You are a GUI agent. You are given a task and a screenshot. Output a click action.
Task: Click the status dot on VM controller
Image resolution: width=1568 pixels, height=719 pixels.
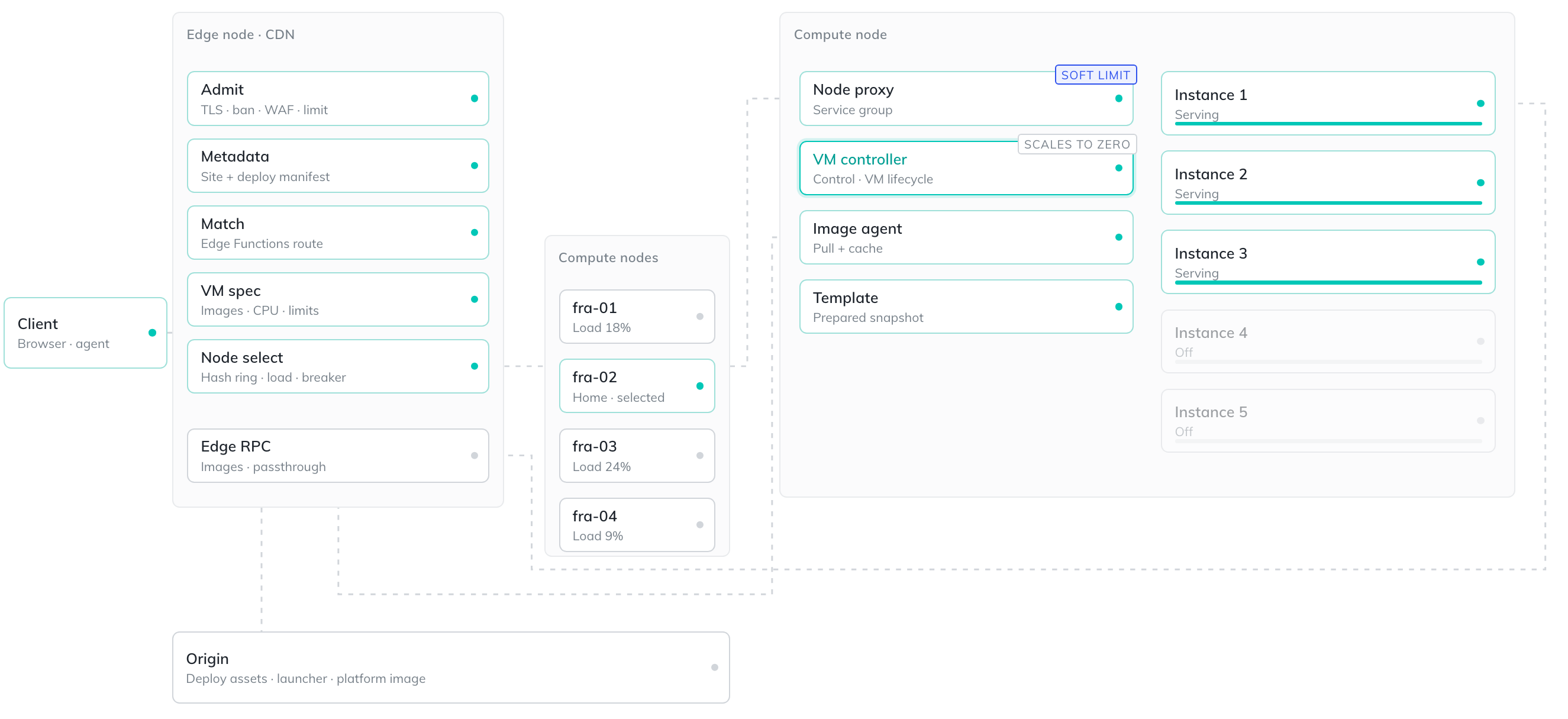[1119, 168]
